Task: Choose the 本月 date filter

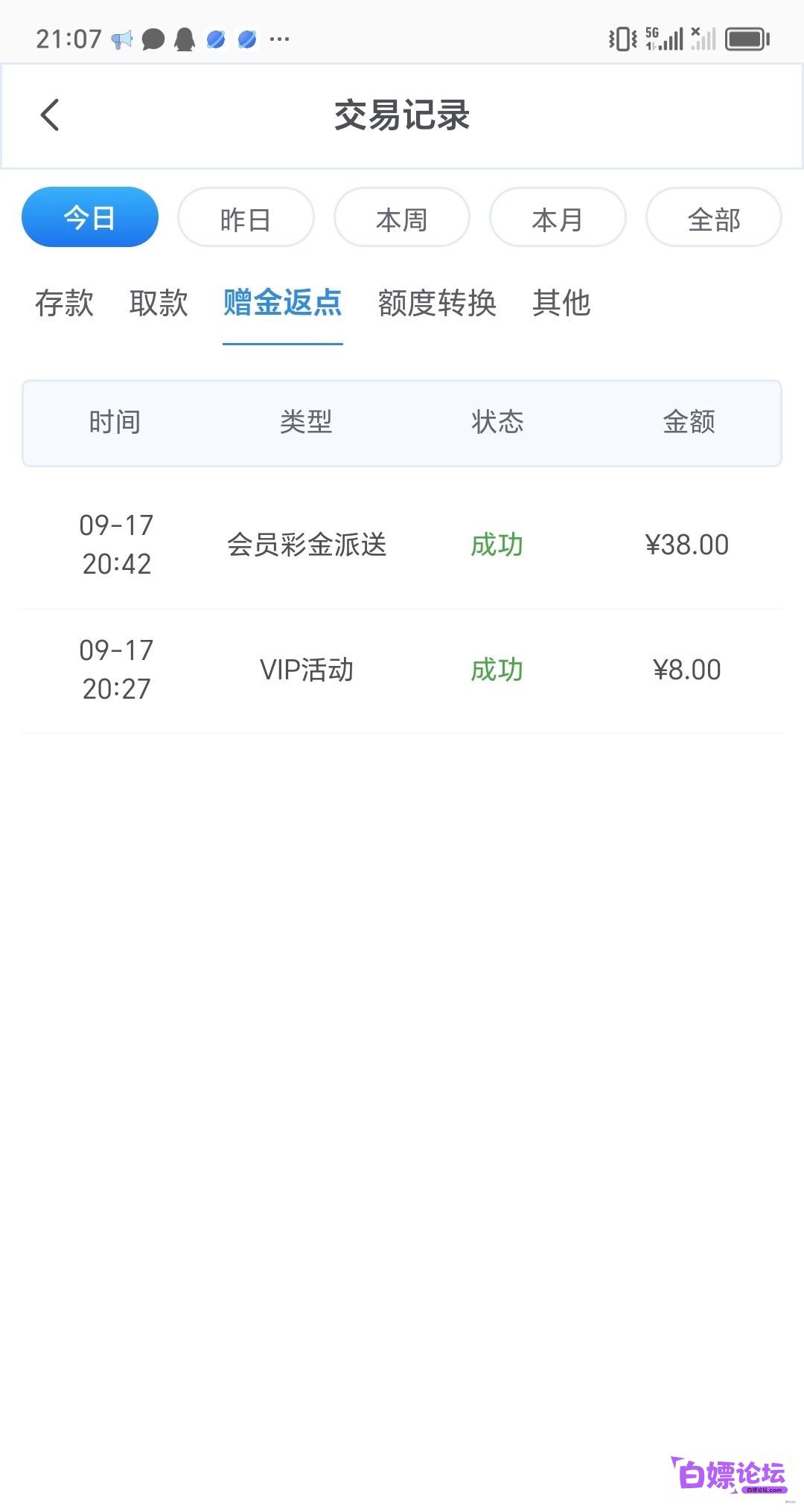Action: pyautogui.click(x=558, y=217)
